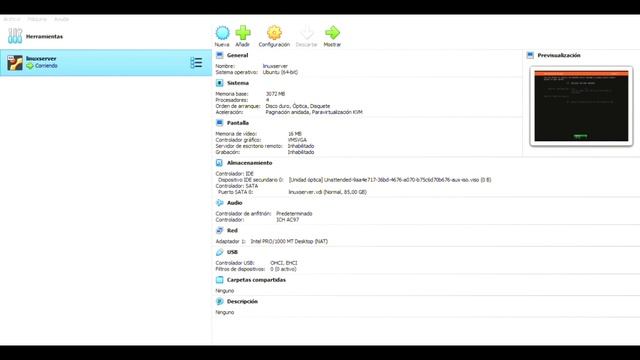Click the 'Corriendo' status text

click(x=46, y=66)
